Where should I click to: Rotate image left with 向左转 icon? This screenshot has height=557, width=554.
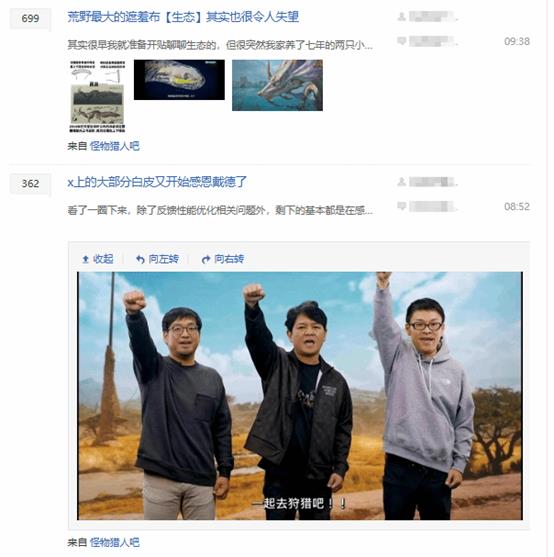click(140, 259)
